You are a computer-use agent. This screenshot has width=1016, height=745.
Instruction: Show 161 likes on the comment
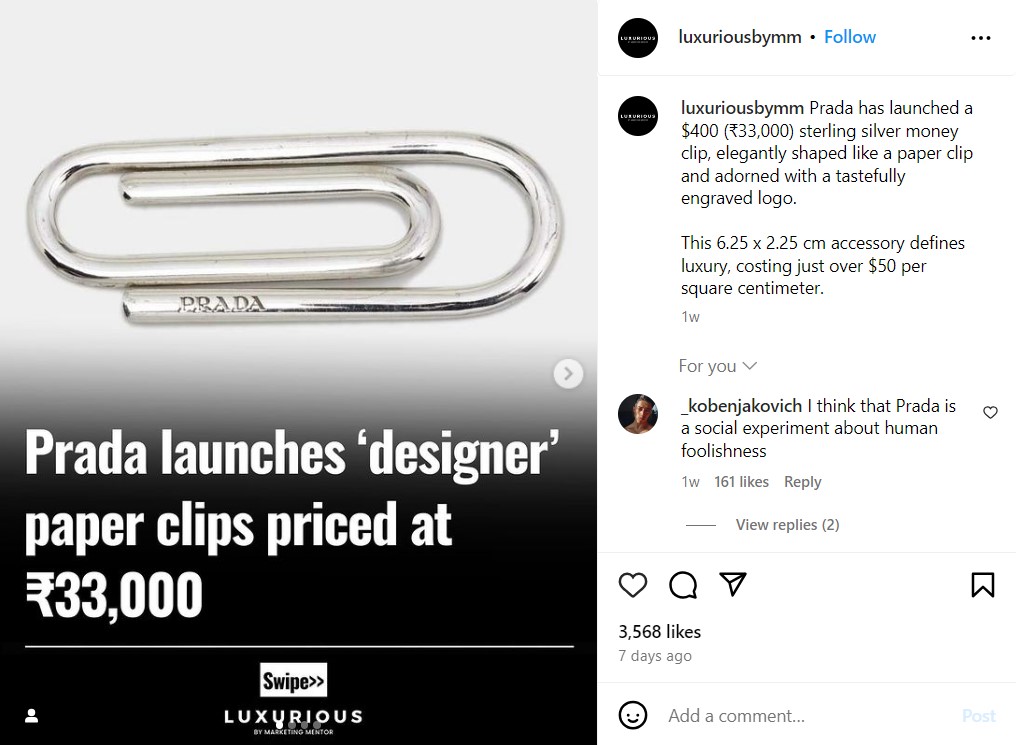pos(741,482)
